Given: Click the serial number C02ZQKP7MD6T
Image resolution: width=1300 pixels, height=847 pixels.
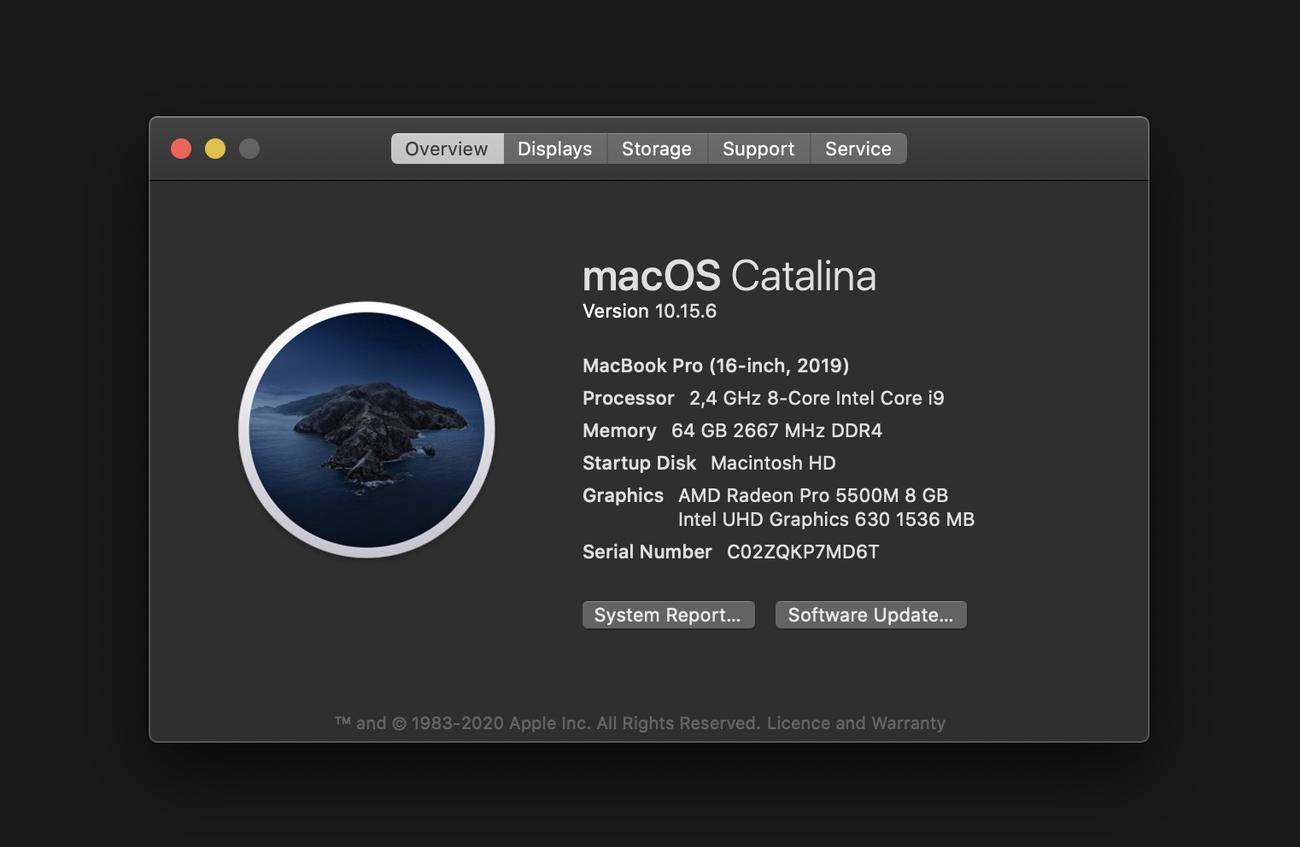Looking at the screenshot, I should (x=802, y=552).
